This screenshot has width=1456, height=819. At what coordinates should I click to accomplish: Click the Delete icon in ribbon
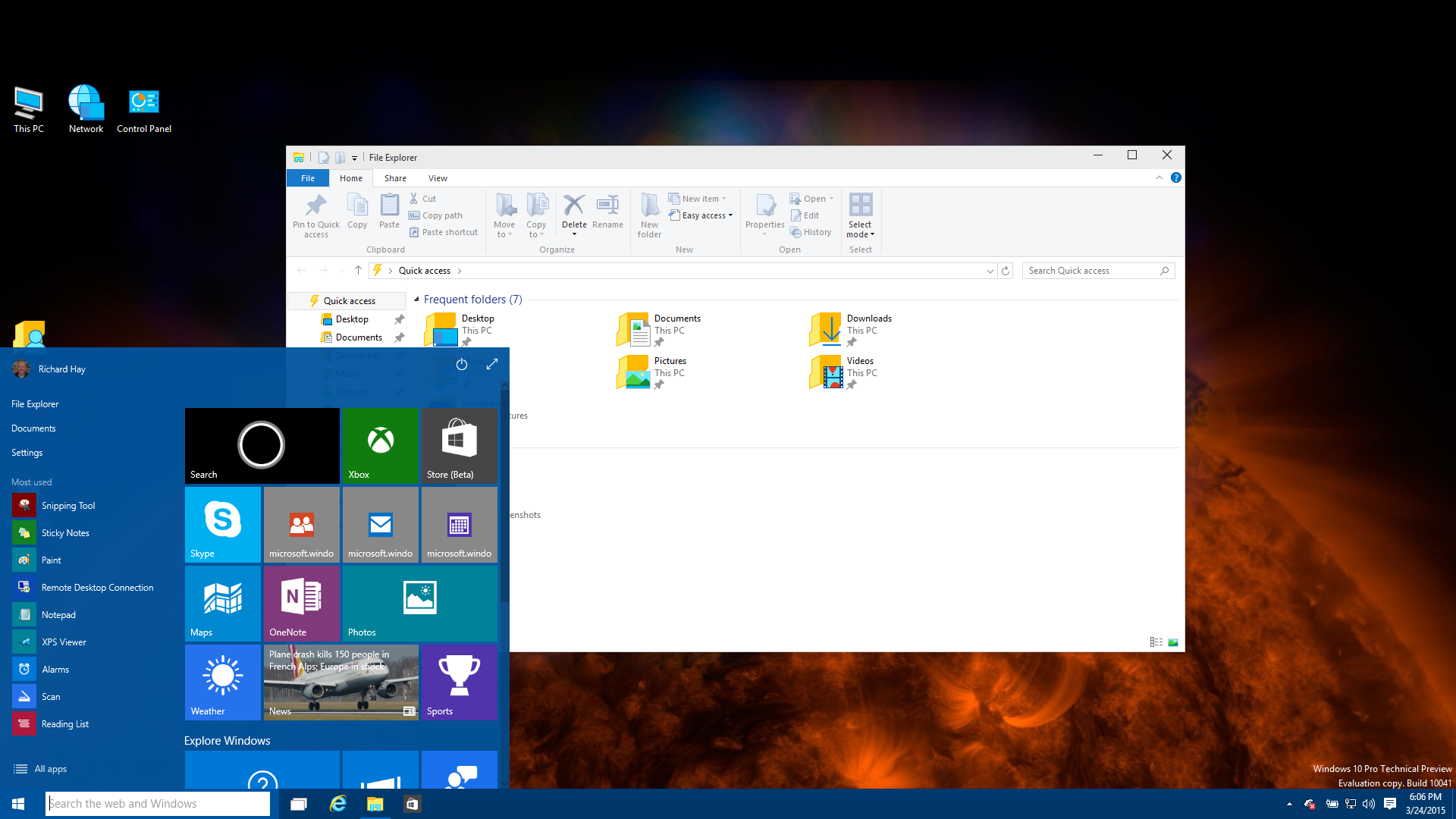tap(574, 206)
